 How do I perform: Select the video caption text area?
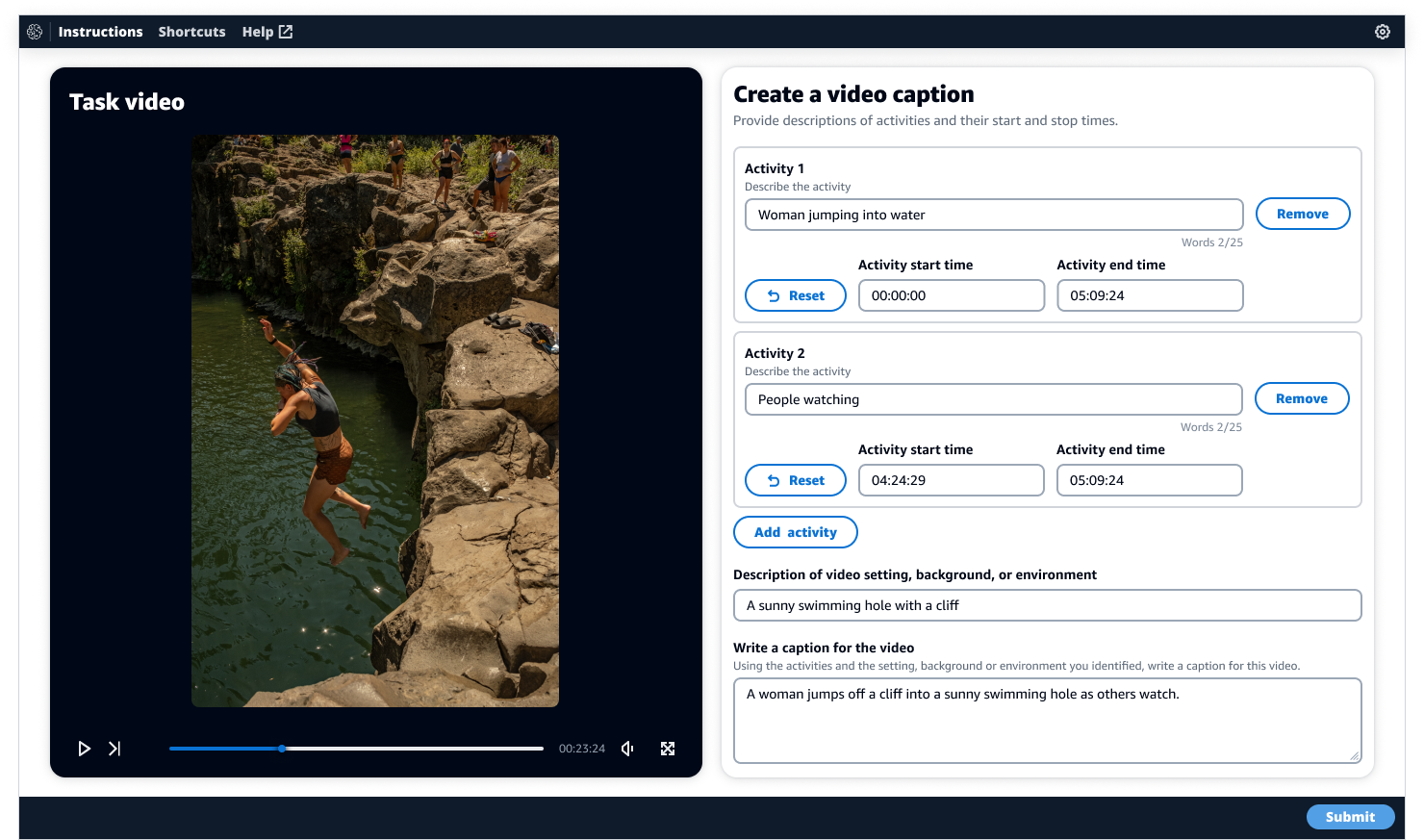coord(1047,720)
